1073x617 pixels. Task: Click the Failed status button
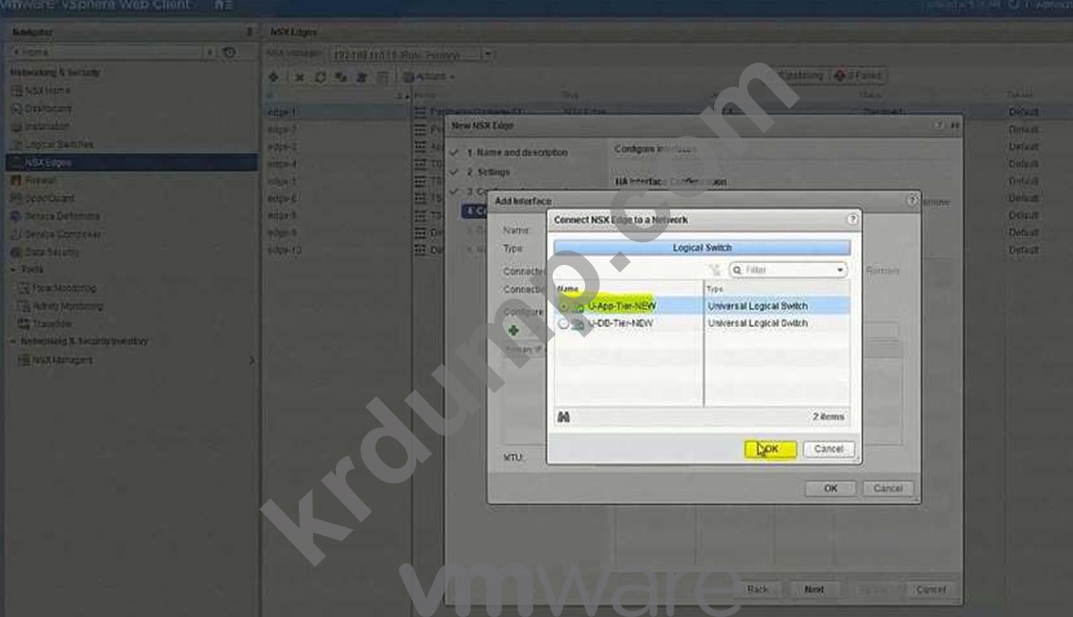click(859, 75)
